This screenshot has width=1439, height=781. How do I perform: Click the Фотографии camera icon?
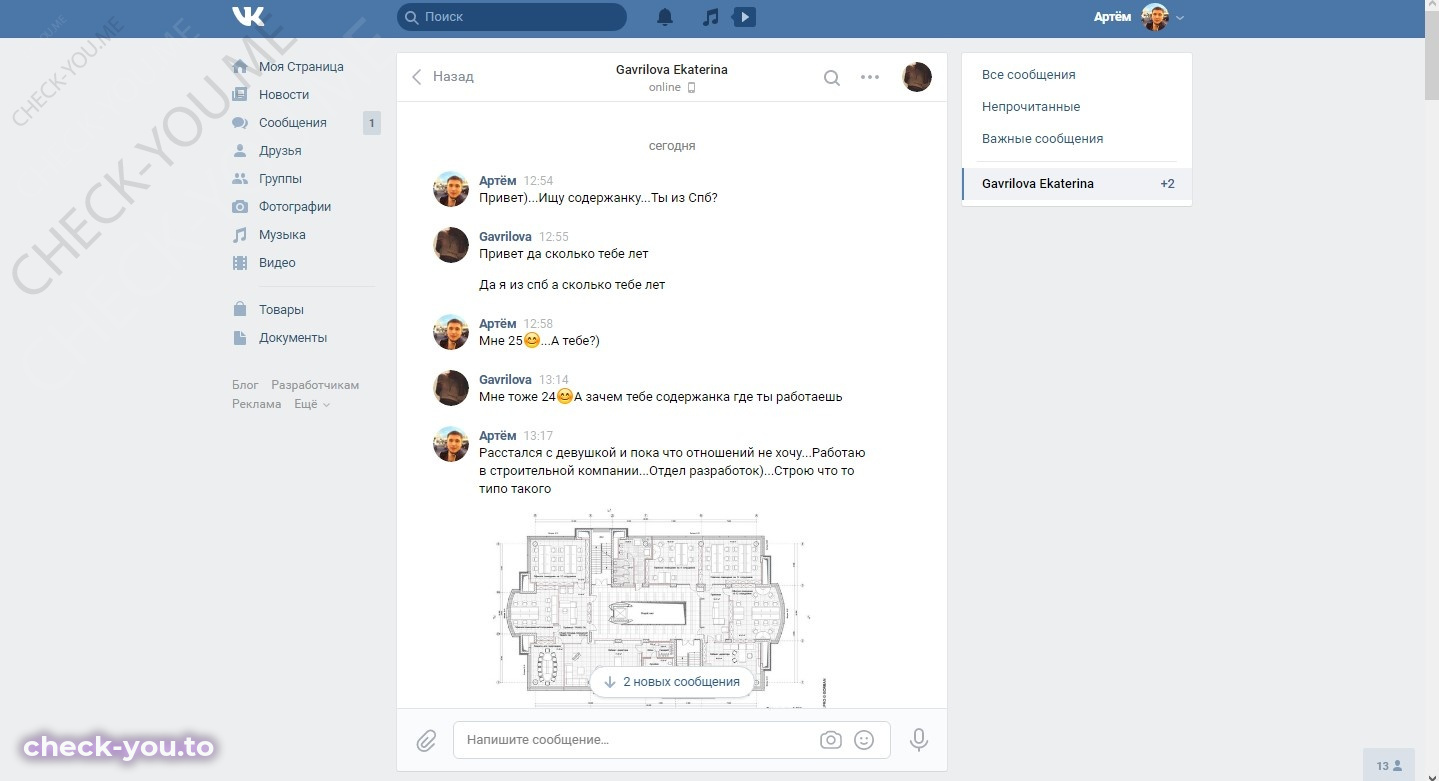240,207
